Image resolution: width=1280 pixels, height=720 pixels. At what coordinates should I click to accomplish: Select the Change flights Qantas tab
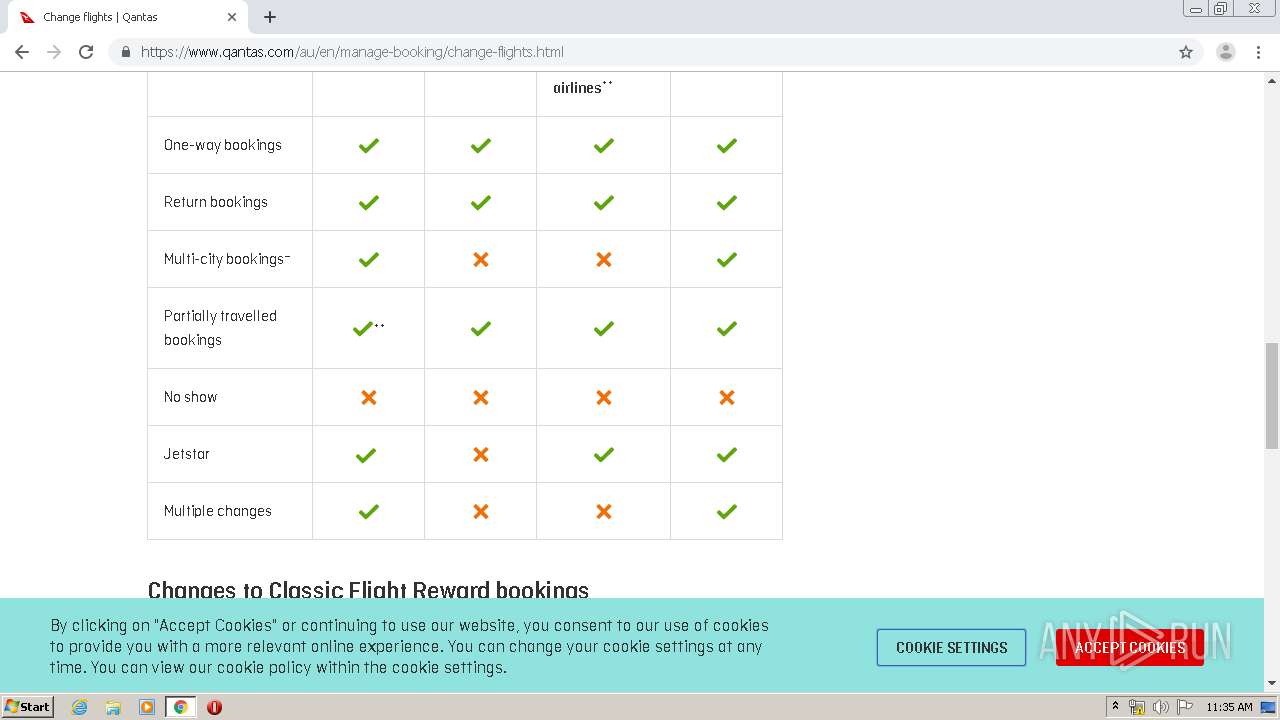(x=120, y=17)
